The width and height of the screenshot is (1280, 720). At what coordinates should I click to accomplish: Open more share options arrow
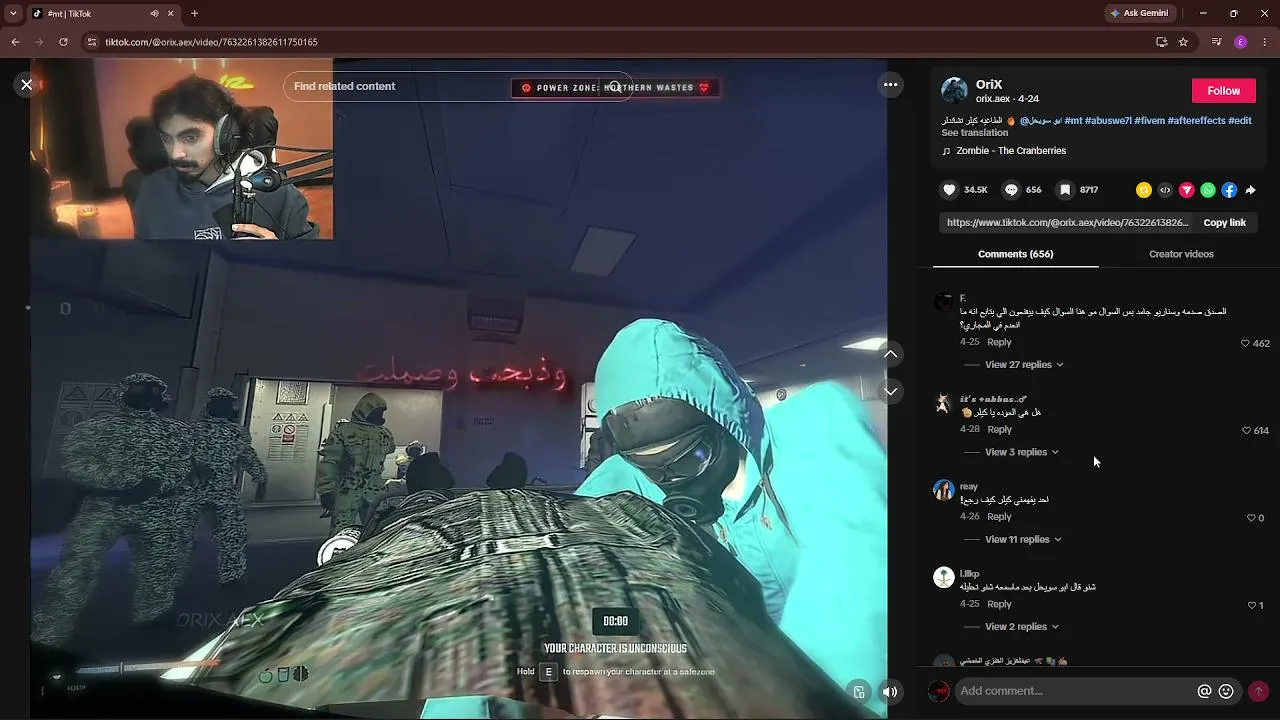click(x=1250, y=190)
